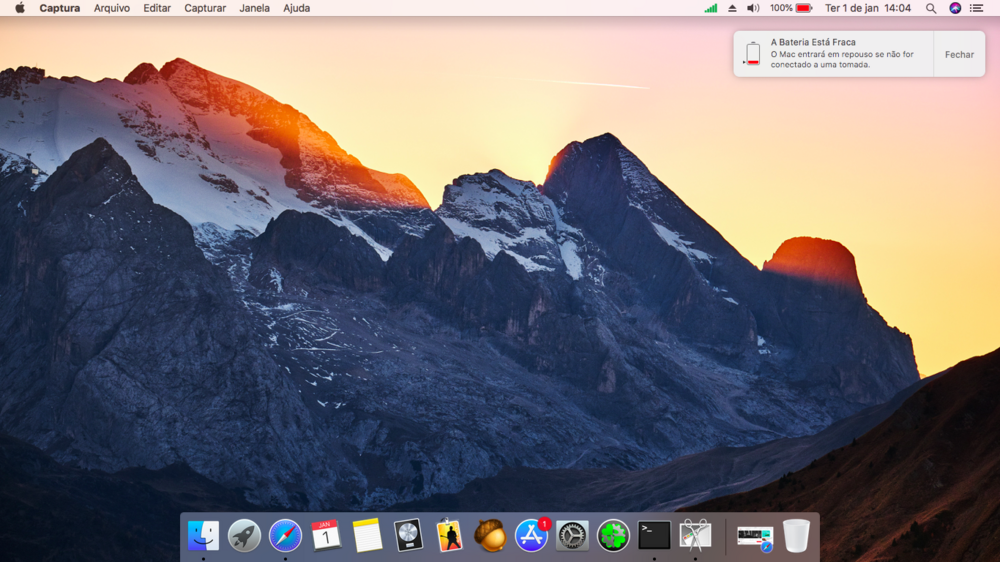Open the Ajuda menu
Image resolution: width=1000 pixels, height=562 pixels.
tap(296, 8)
